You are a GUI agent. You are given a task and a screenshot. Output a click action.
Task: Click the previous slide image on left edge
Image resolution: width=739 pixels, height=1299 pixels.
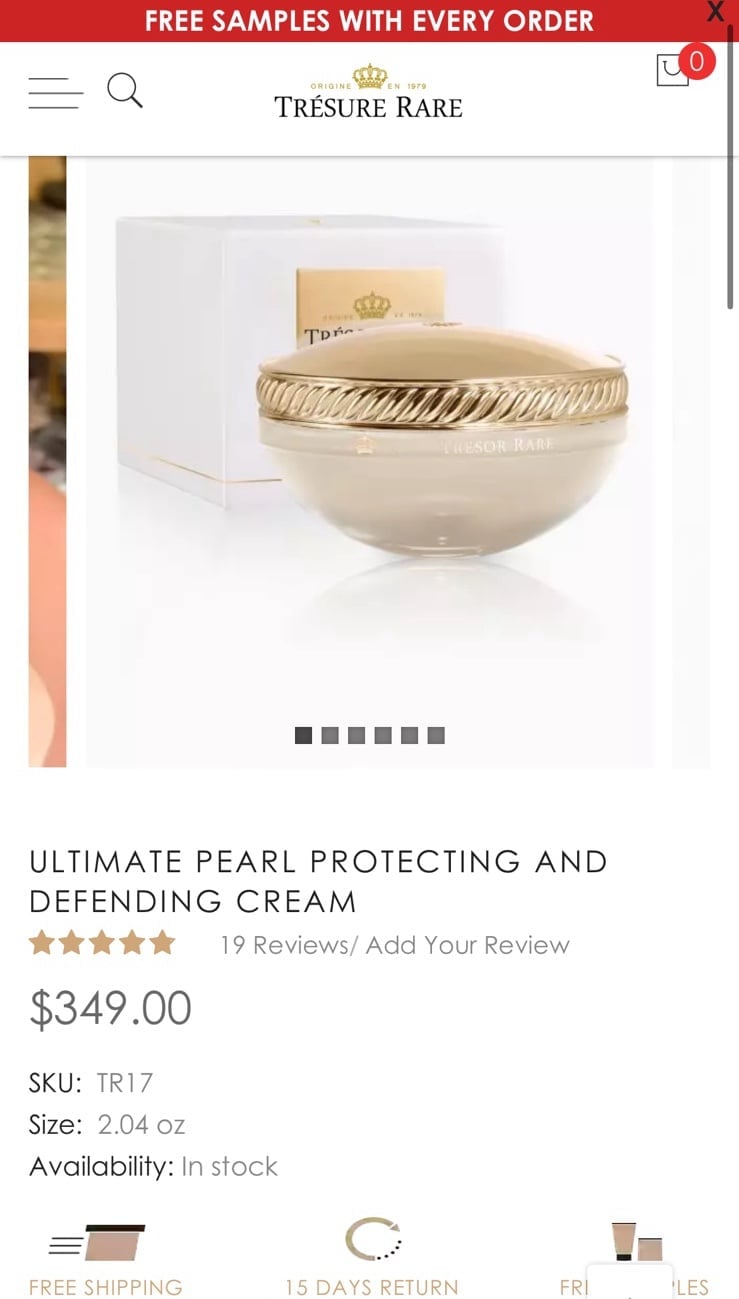47,461
